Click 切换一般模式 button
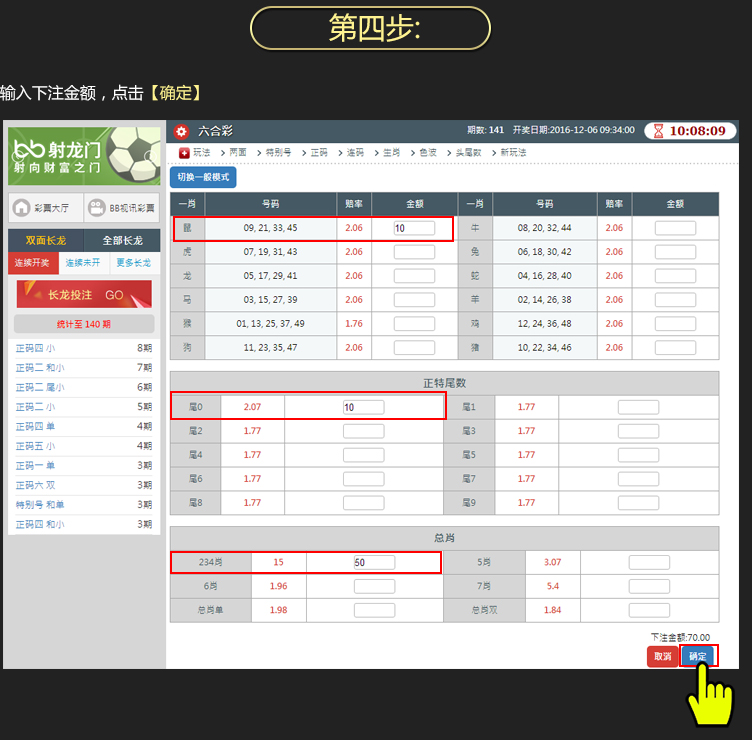 tap(203, 177)
